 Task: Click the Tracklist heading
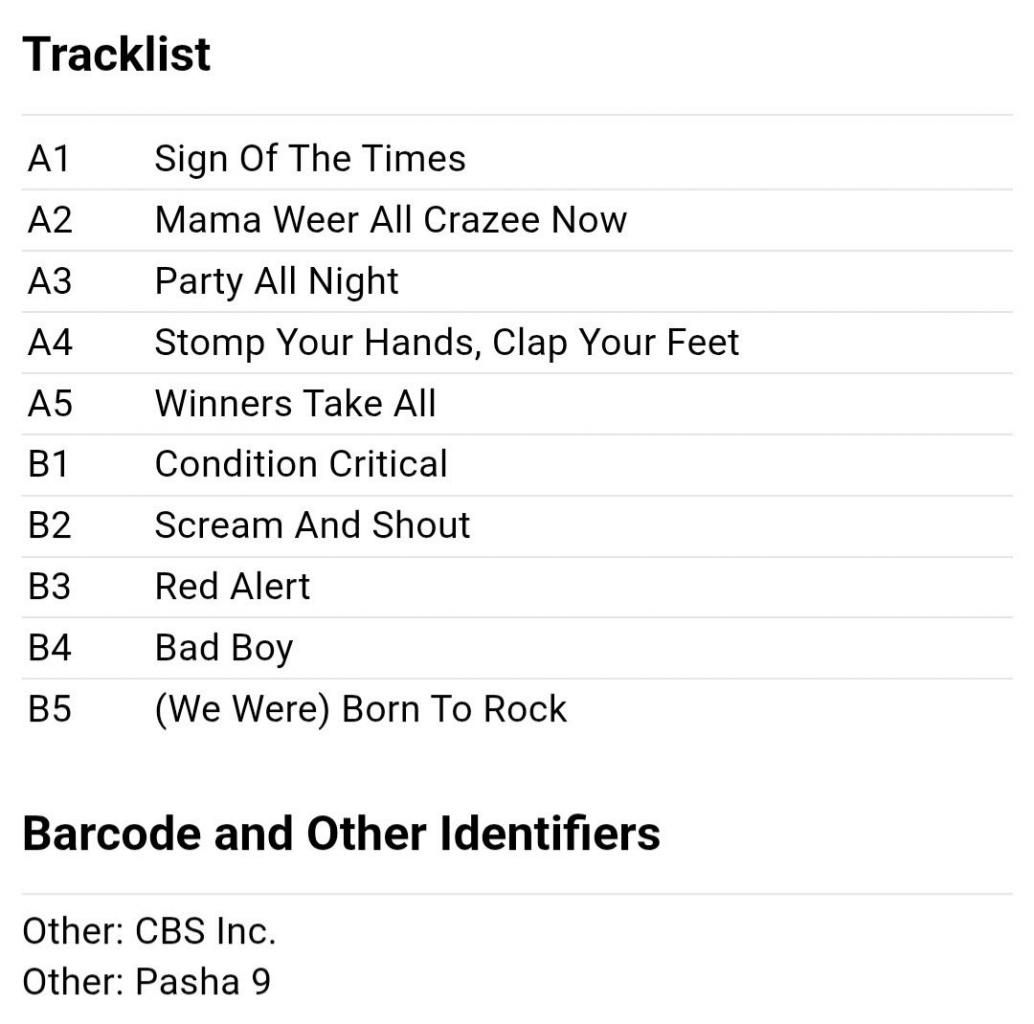[x=116, y=54]
